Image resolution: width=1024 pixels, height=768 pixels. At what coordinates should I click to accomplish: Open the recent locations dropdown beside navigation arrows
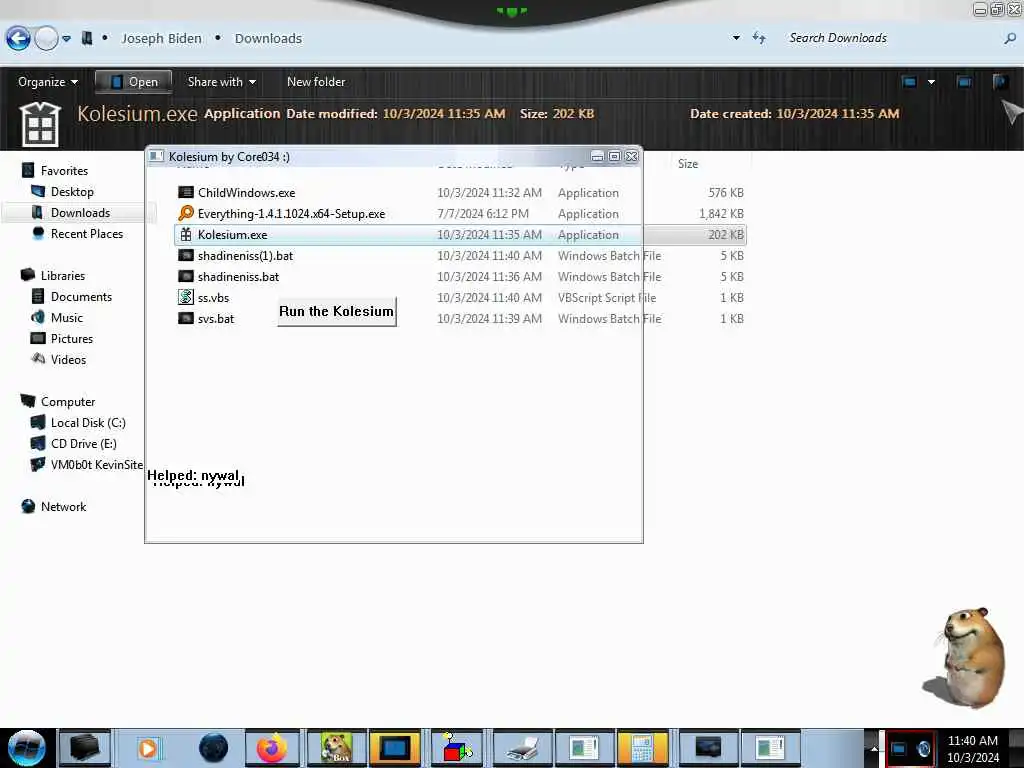pyautogui.click(x=67, y=39)
